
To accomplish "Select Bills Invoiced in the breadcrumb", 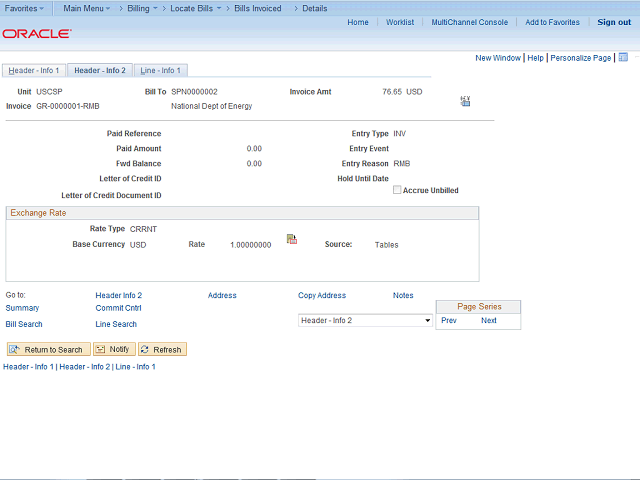I will (258, 8).
